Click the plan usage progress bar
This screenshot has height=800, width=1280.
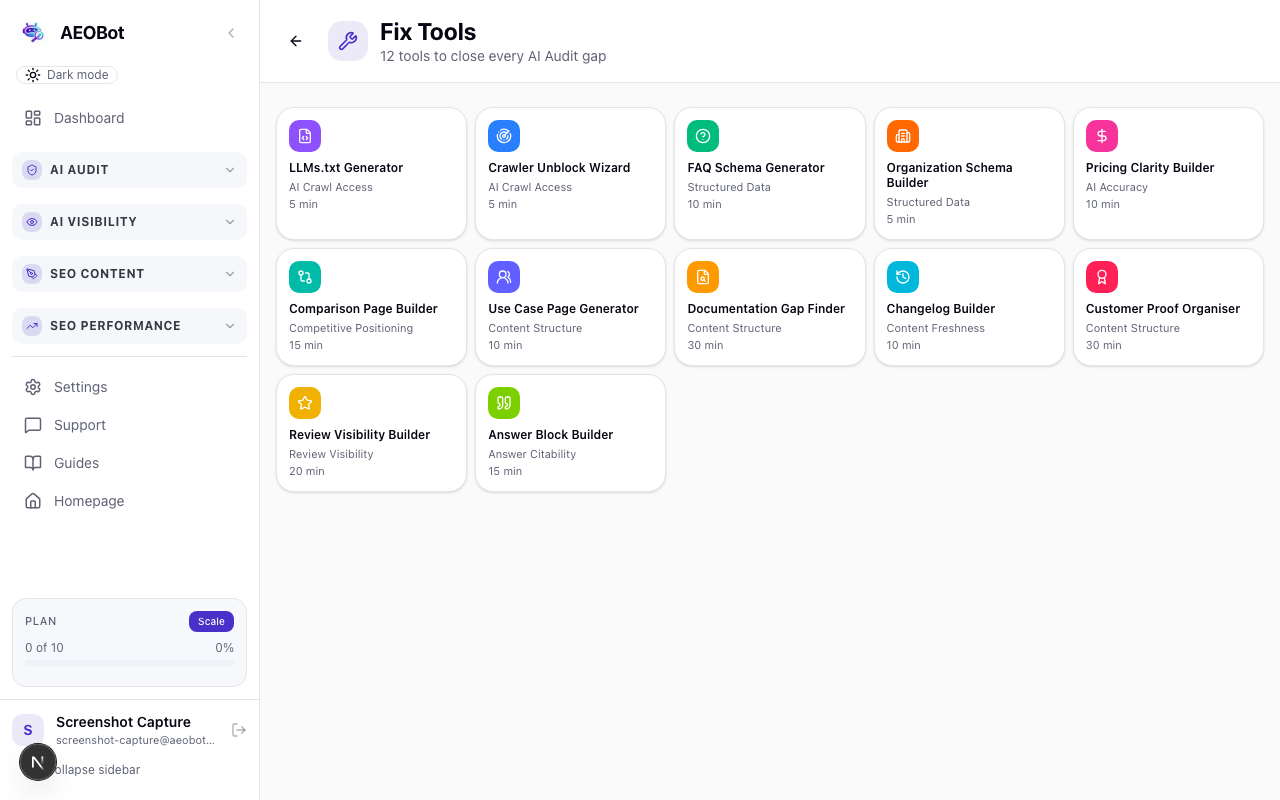(x=129, y=663)
